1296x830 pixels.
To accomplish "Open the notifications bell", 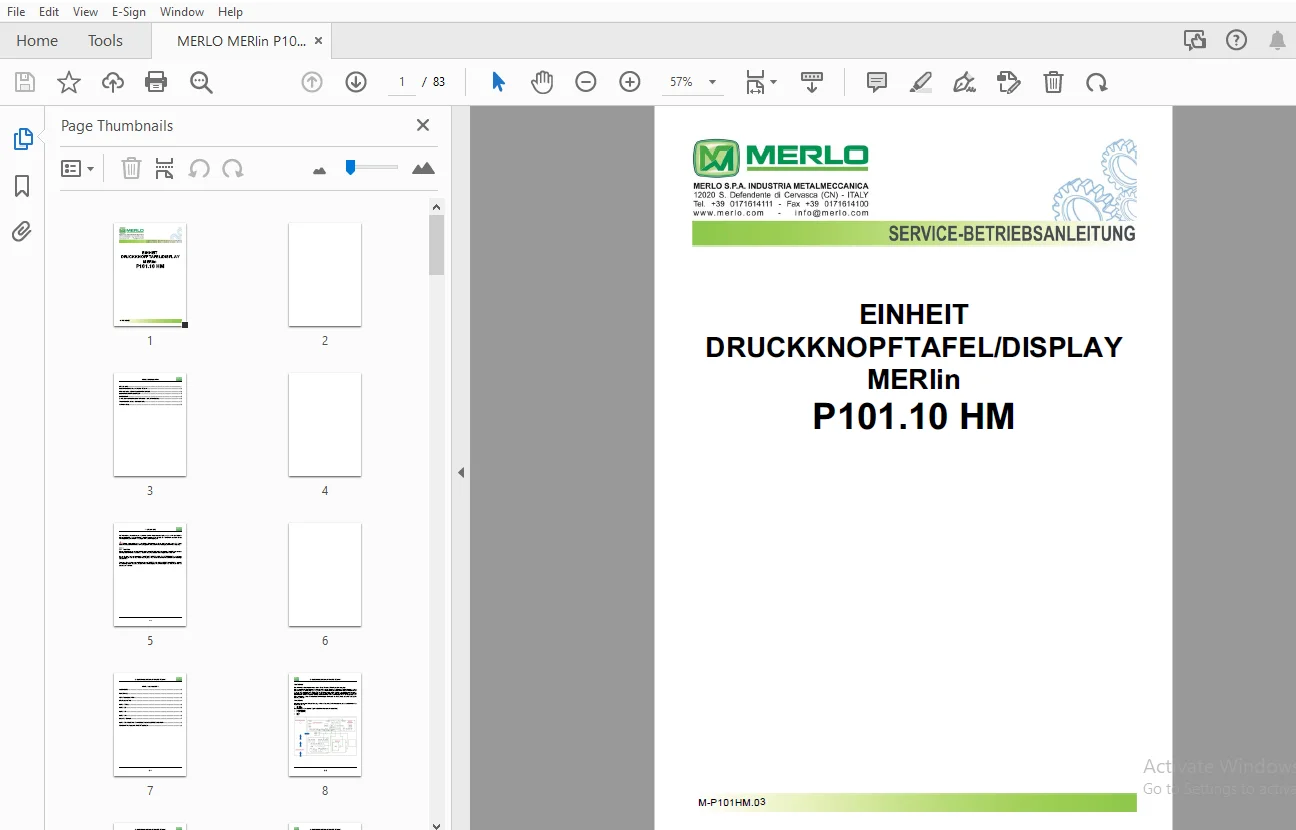I will click(x=1277, y=40).
